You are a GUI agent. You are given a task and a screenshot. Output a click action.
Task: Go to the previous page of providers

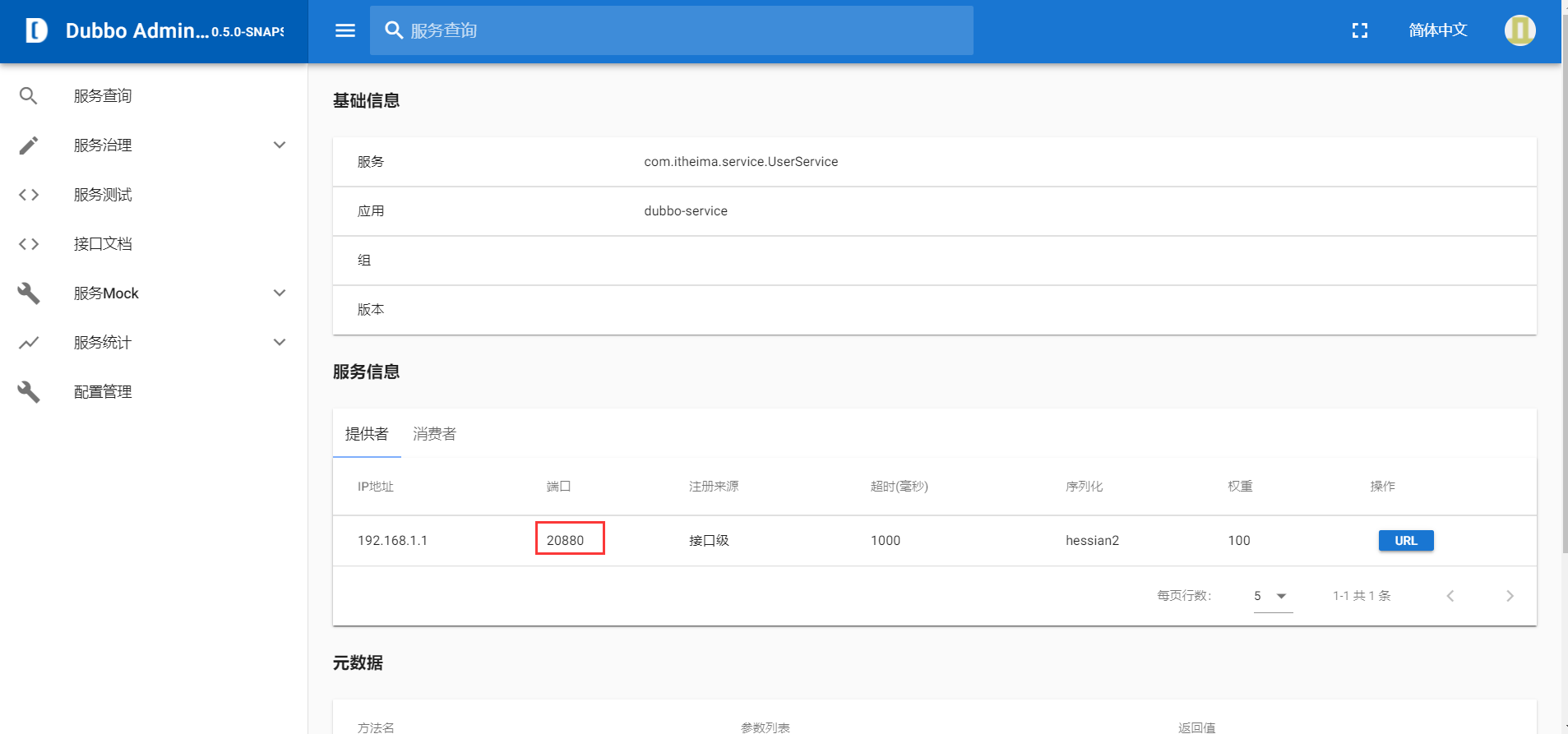[x=1450, y=596]
